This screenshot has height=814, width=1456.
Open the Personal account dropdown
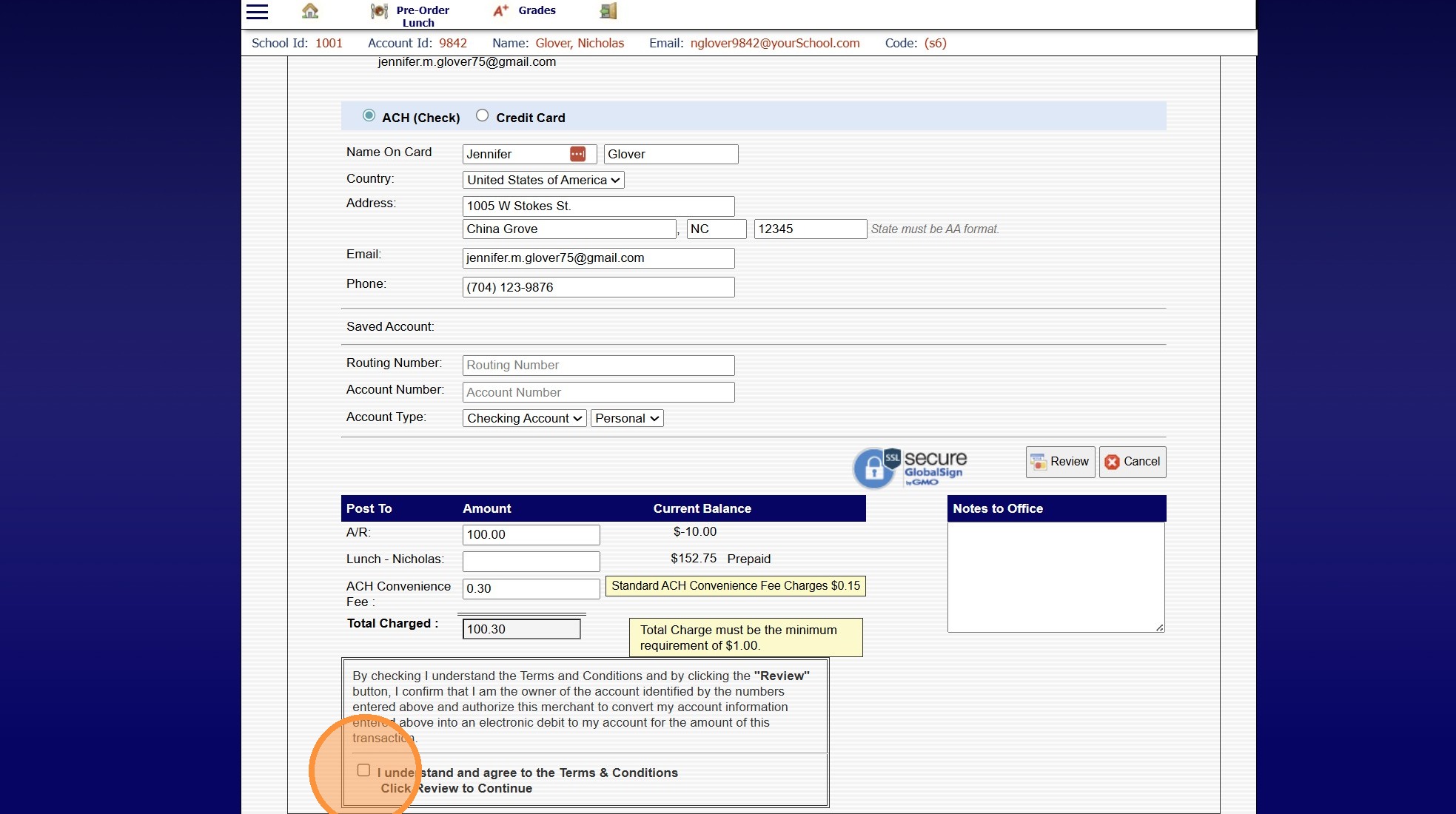626,418
